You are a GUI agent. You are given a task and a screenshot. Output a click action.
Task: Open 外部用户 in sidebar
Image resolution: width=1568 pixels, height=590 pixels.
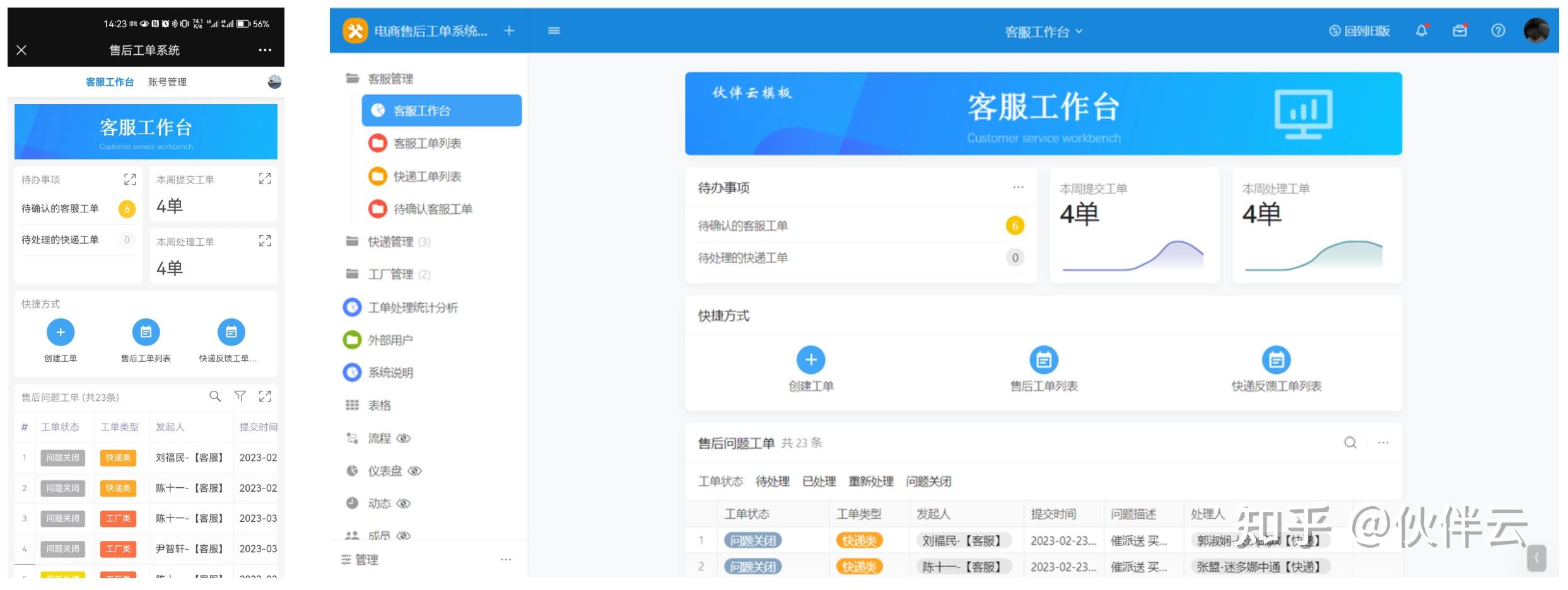tap(378, 340)
